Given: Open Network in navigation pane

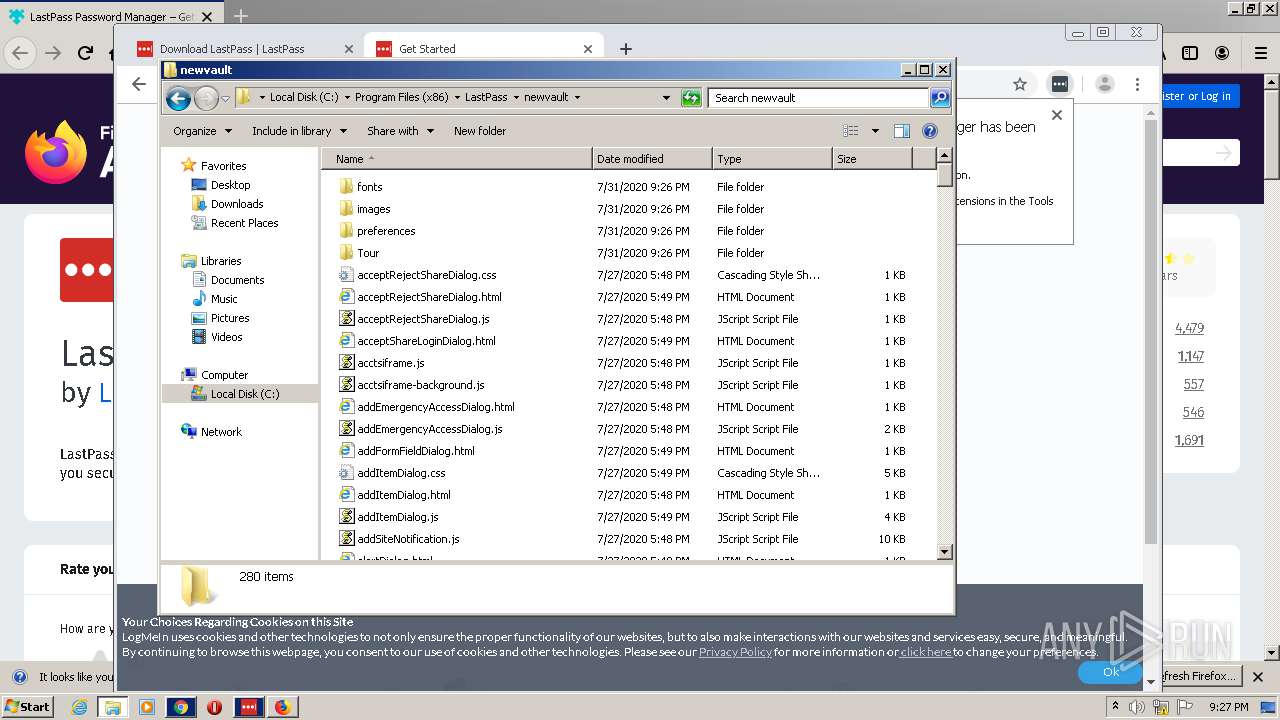Looking at the screenshot, I should click(221, 432).
